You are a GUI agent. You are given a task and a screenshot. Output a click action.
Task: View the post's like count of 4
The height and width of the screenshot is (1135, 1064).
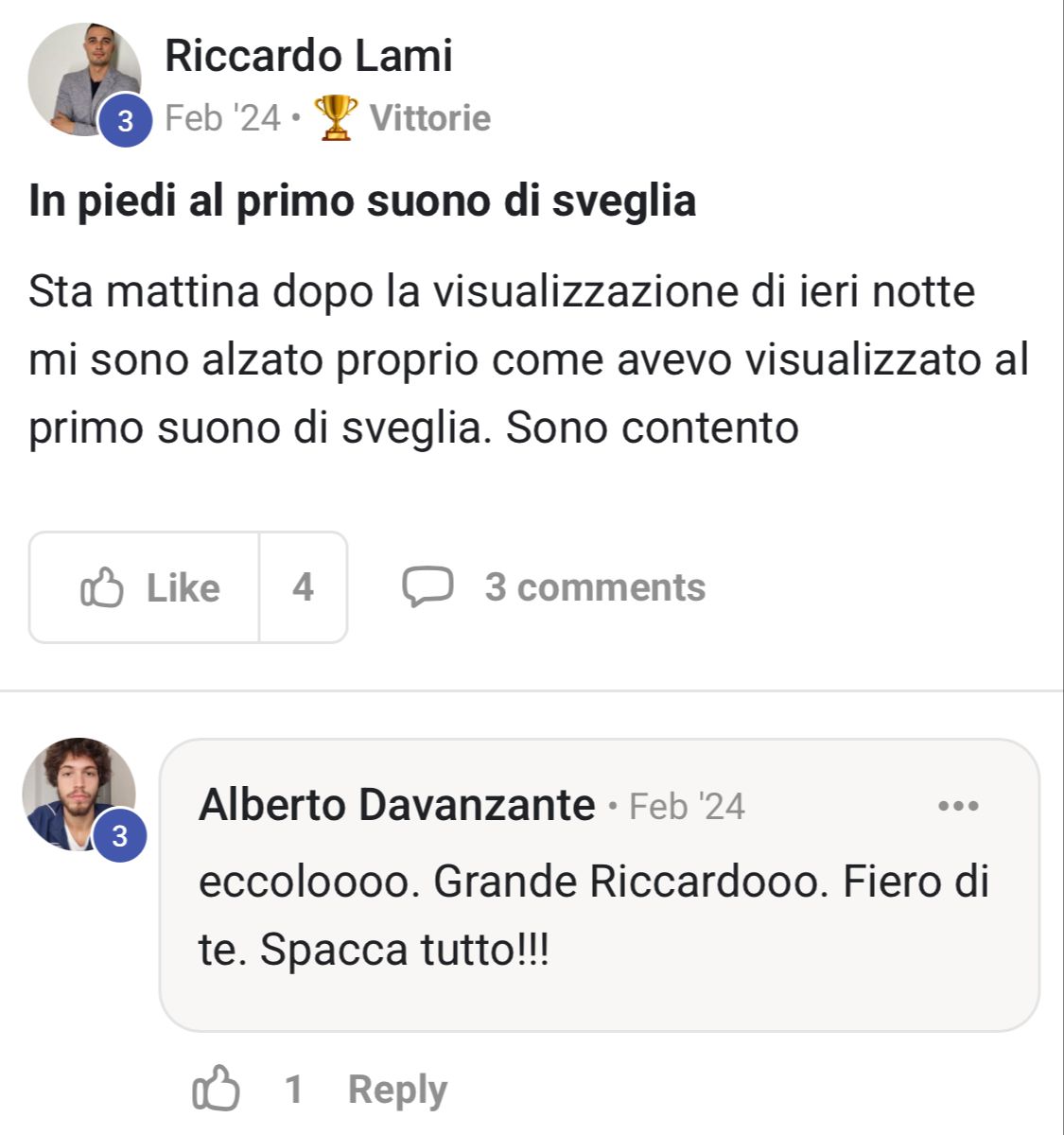pos(303,587)
